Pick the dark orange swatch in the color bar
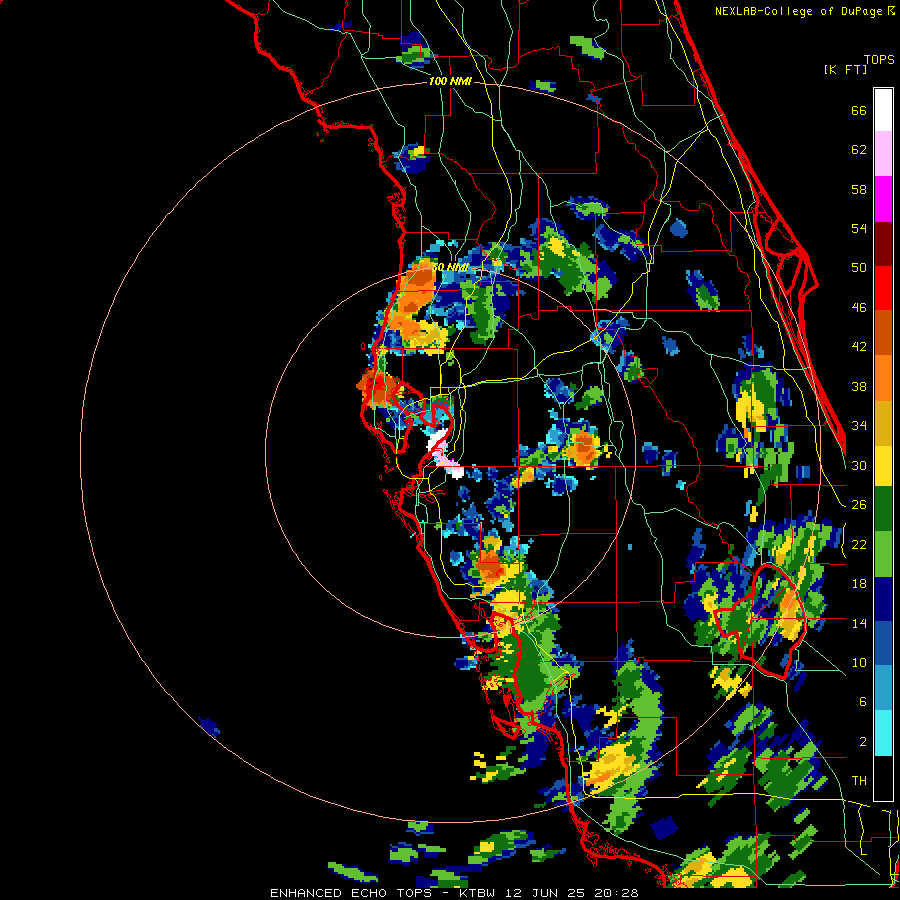This screenshot has width=900, height=900. click(883, 332)
